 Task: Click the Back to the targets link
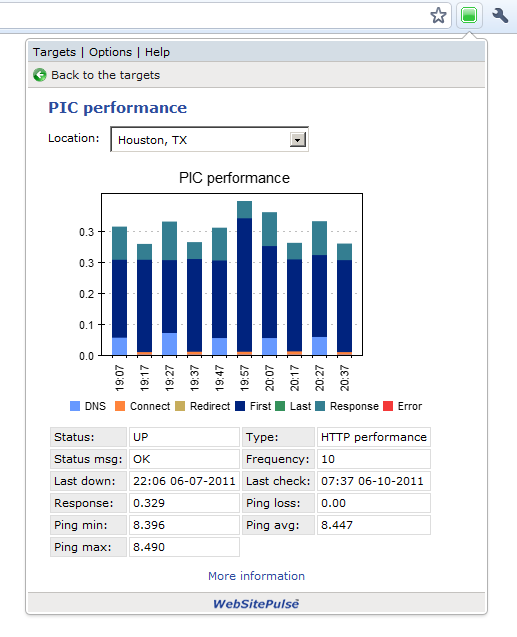pos(106,75)
